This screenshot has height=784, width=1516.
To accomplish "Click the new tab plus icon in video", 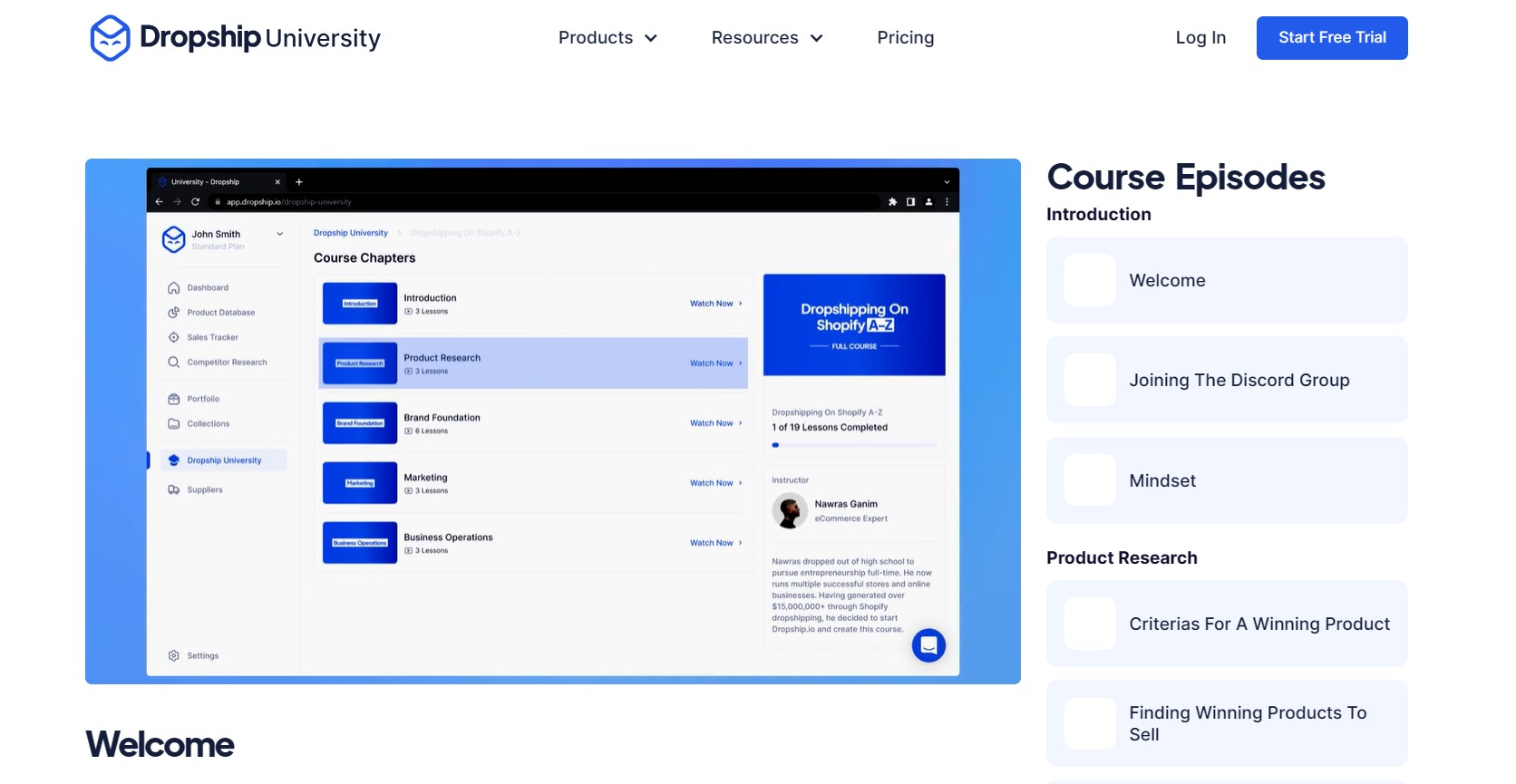I will coord(299,182).
